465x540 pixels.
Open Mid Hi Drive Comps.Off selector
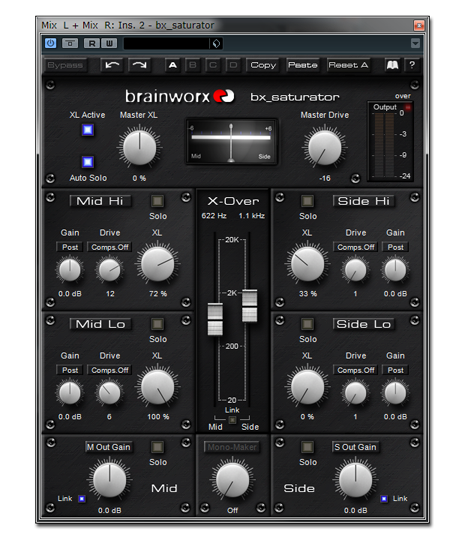110,247
